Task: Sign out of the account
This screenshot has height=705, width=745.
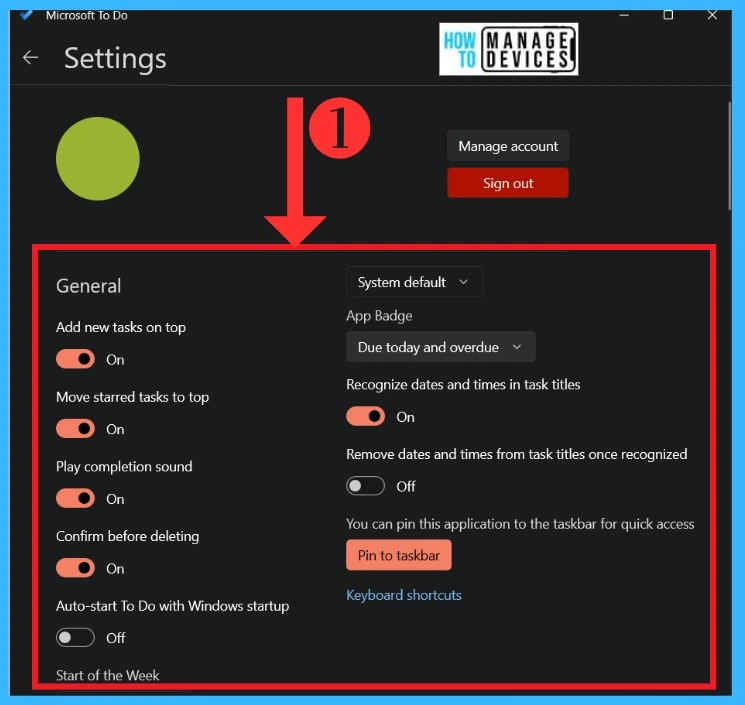Action: tap(508, 183)
